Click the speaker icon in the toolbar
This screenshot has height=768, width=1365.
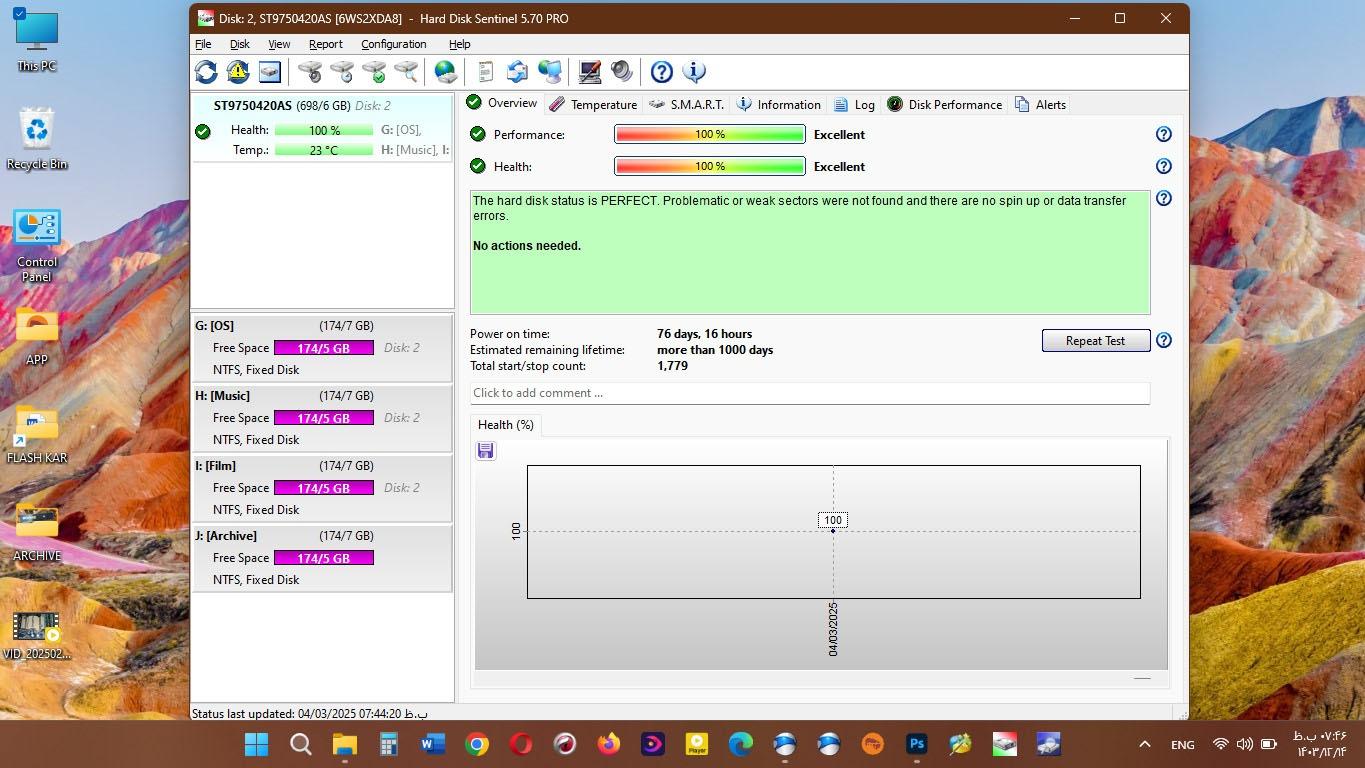[x=622, y=72]
